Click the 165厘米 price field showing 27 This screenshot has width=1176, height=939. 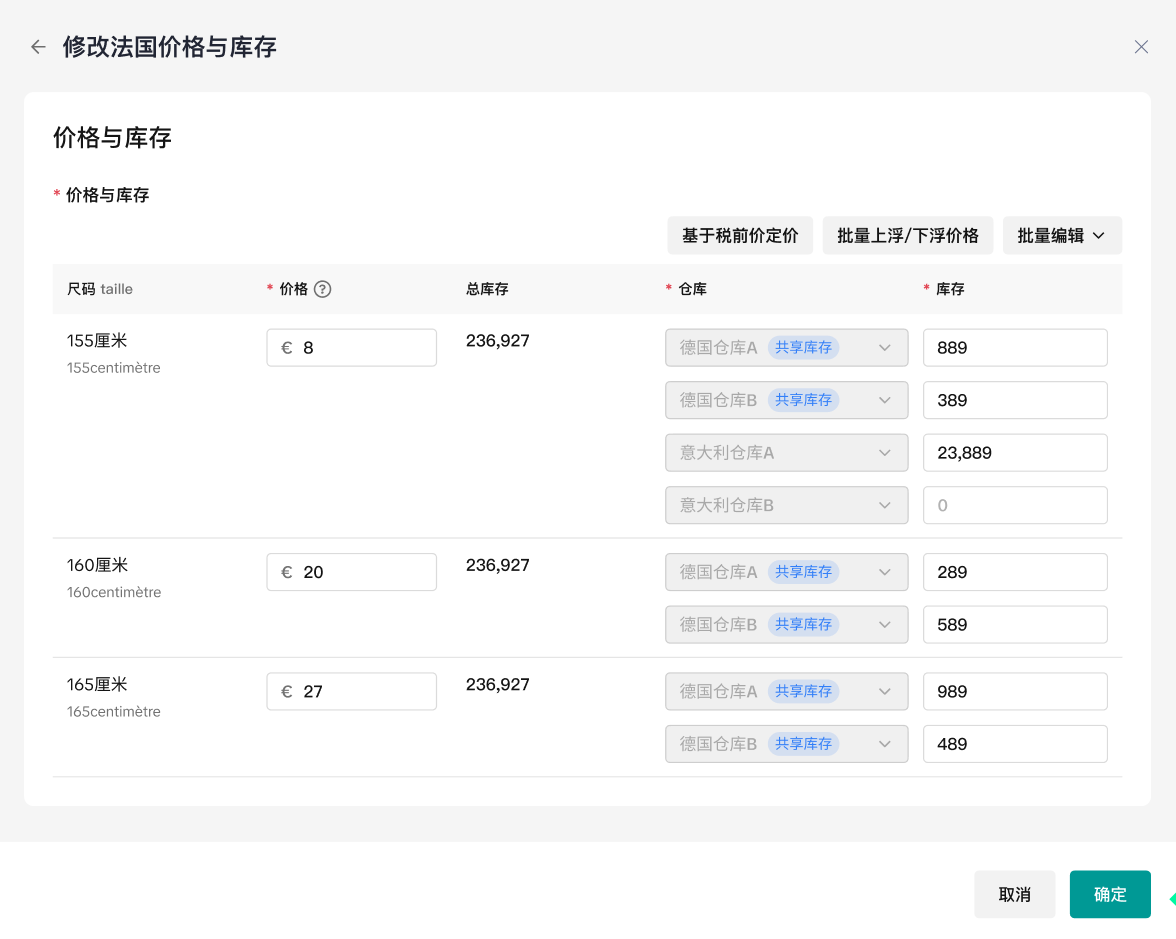(x=365, y=692)
